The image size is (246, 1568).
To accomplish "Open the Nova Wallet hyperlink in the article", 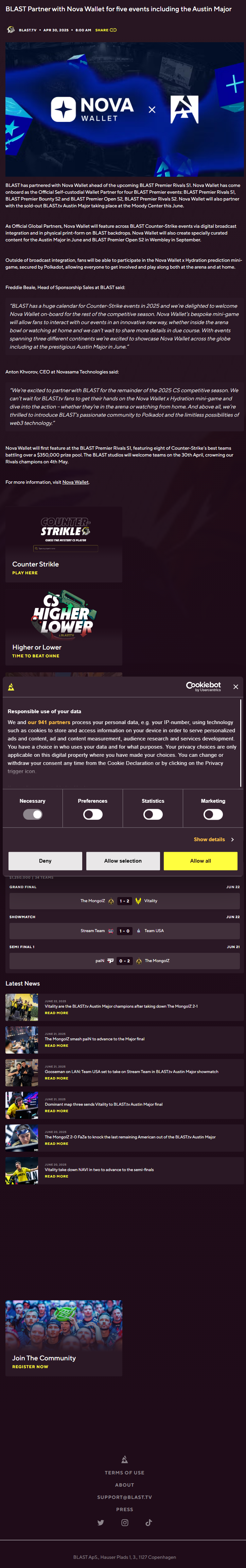I will point(75,482).
